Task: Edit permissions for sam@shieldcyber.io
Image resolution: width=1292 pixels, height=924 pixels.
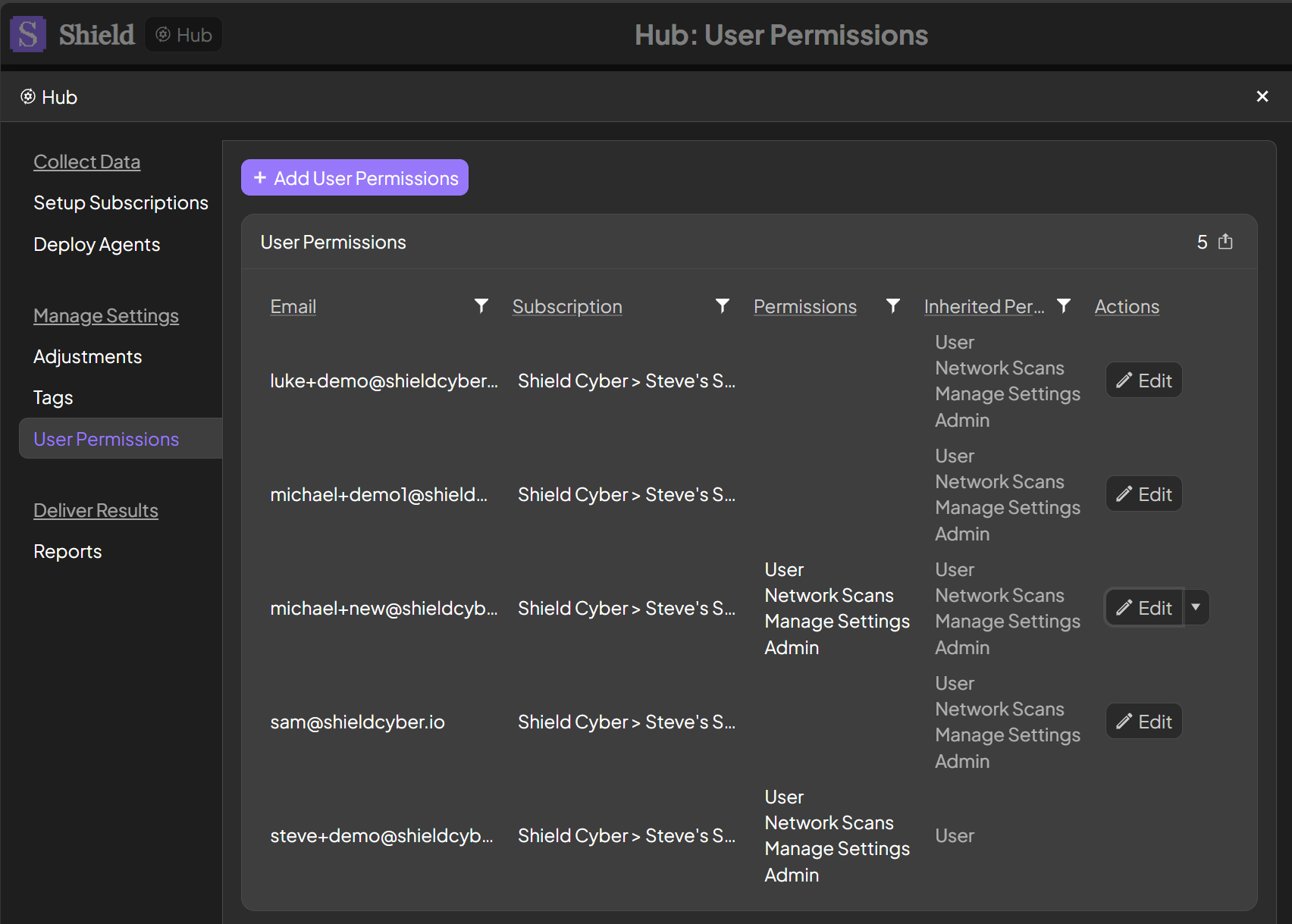Action: click(1144, 722)
